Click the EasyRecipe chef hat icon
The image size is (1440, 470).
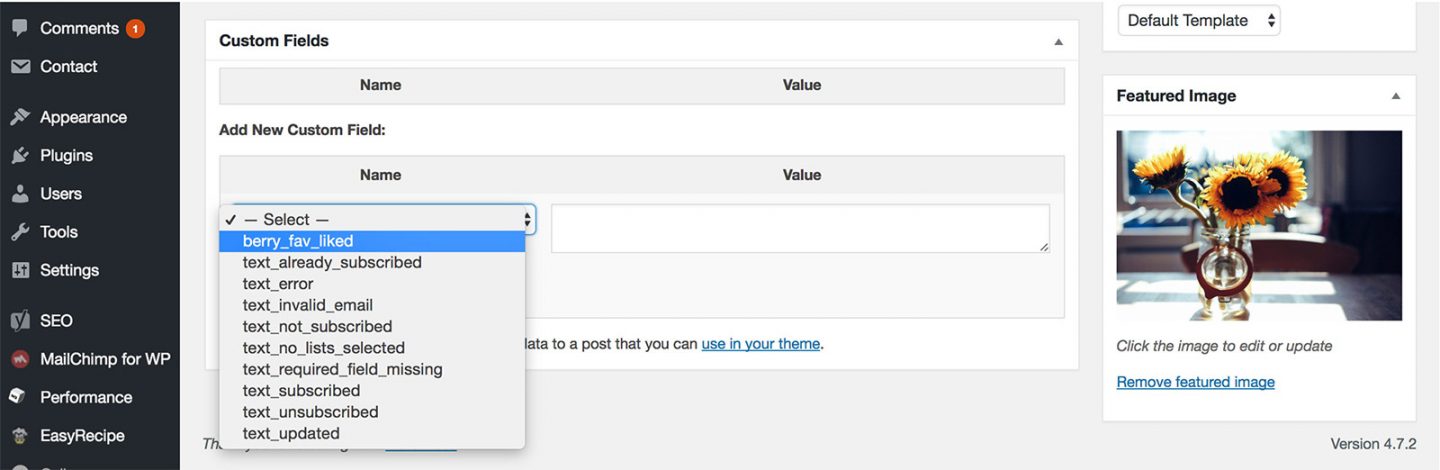(19, 436)
